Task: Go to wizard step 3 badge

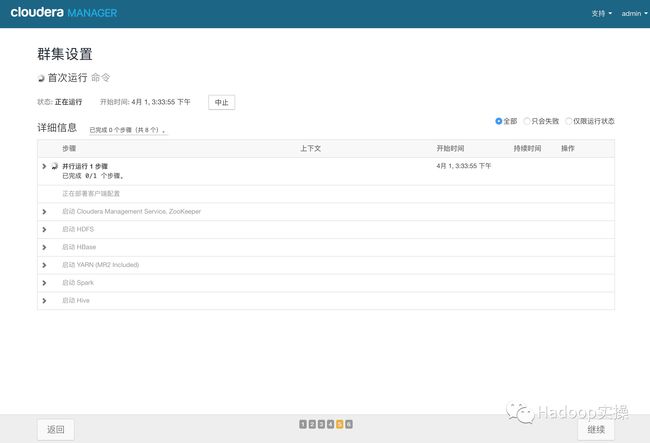Action: 321,424
